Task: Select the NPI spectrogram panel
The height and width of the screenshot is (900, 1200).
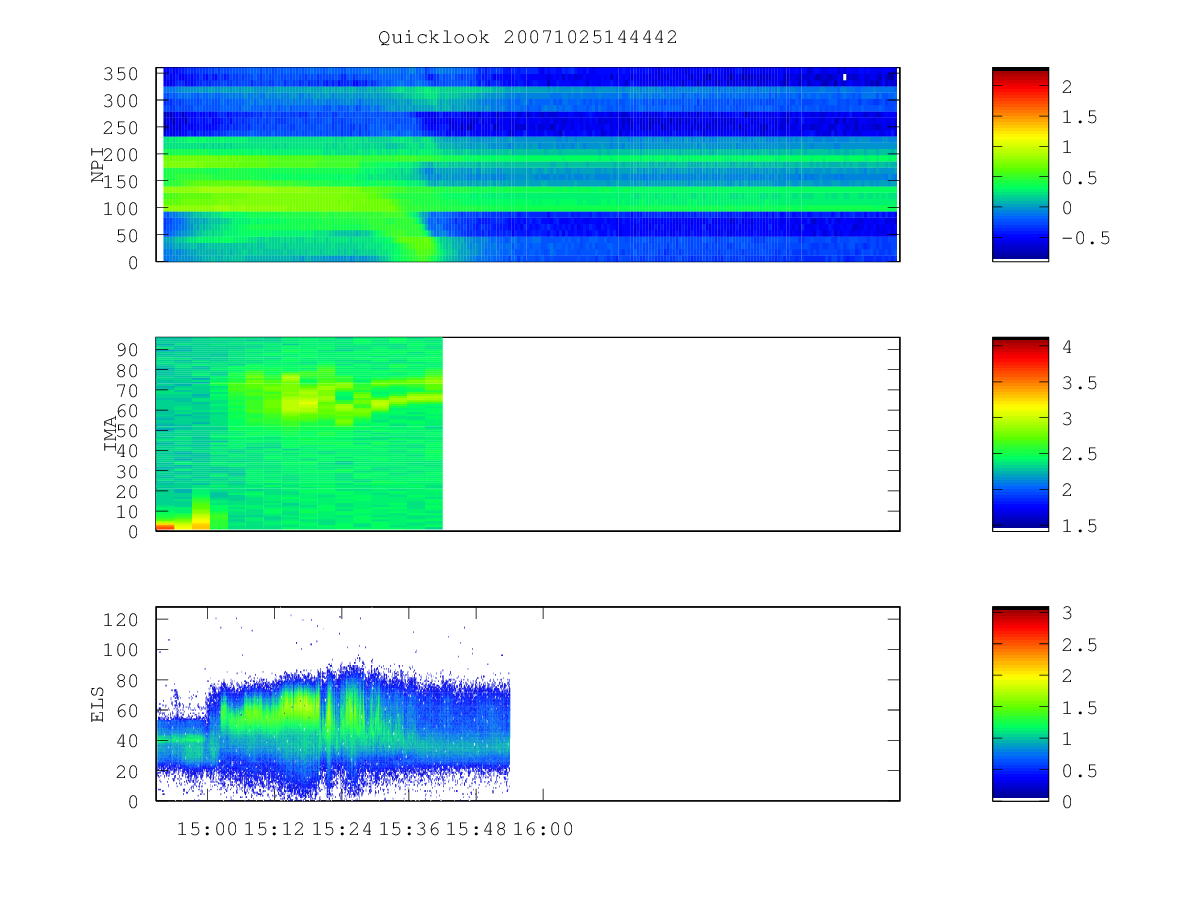Action: click(x=528, y=164)
